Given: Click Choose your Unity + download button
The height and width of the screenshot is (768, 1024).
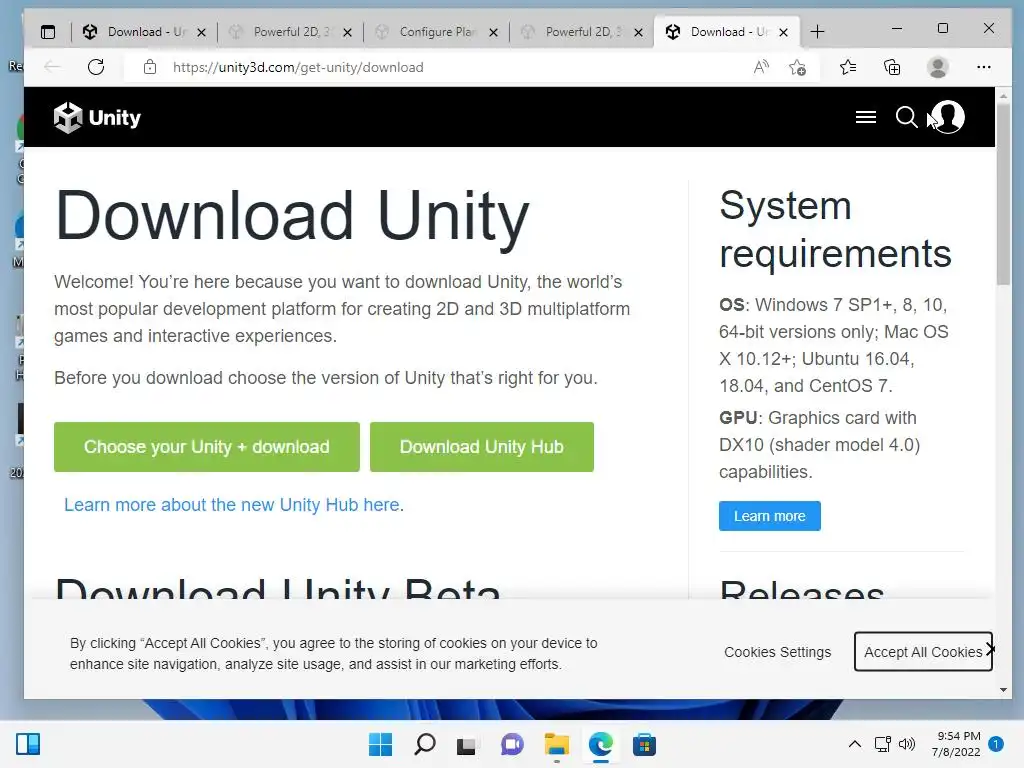Looking at the screenshot, I should [206, 447].
